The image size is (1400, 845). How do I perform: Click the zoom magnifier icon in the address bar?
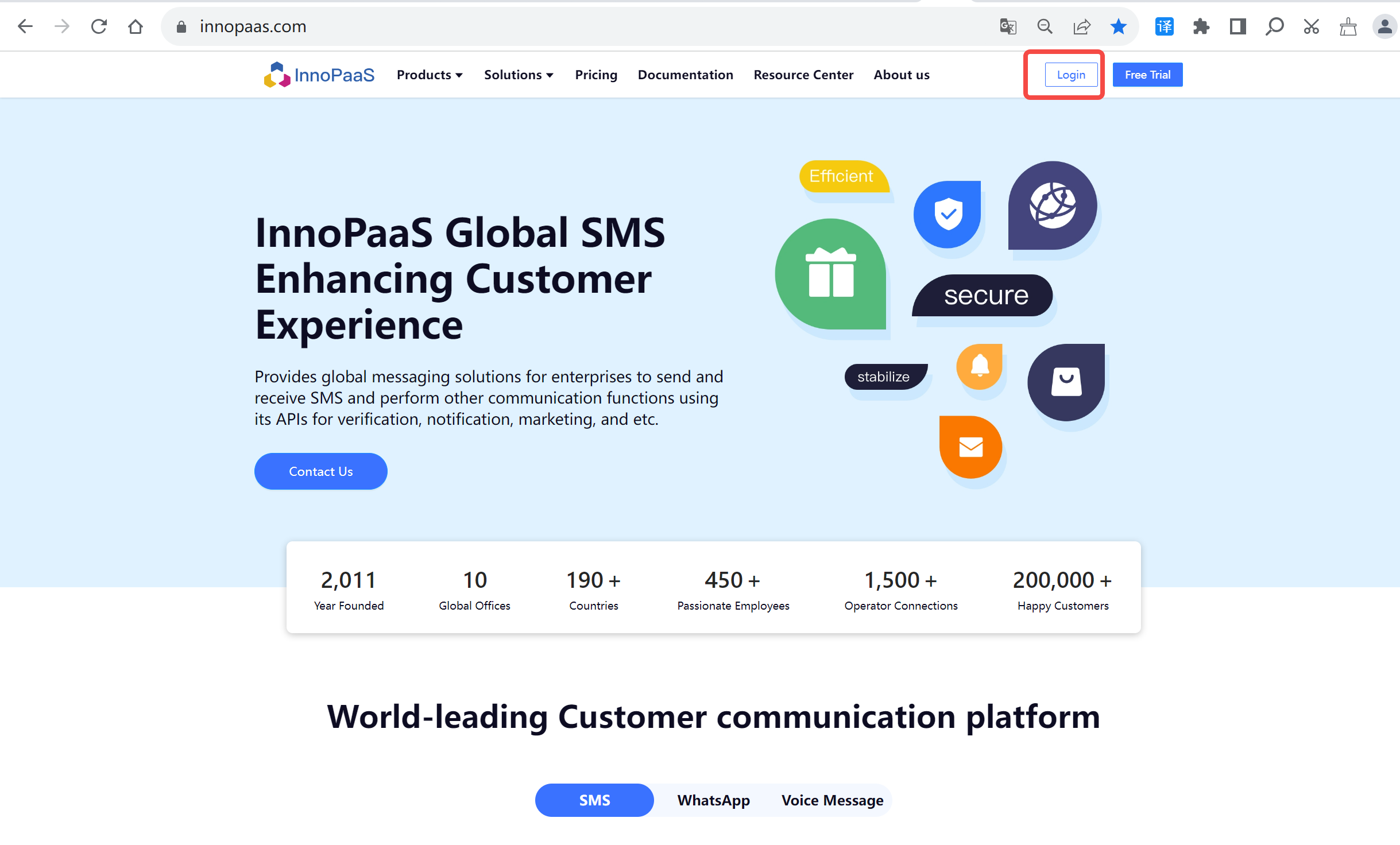click(1045, 26)
